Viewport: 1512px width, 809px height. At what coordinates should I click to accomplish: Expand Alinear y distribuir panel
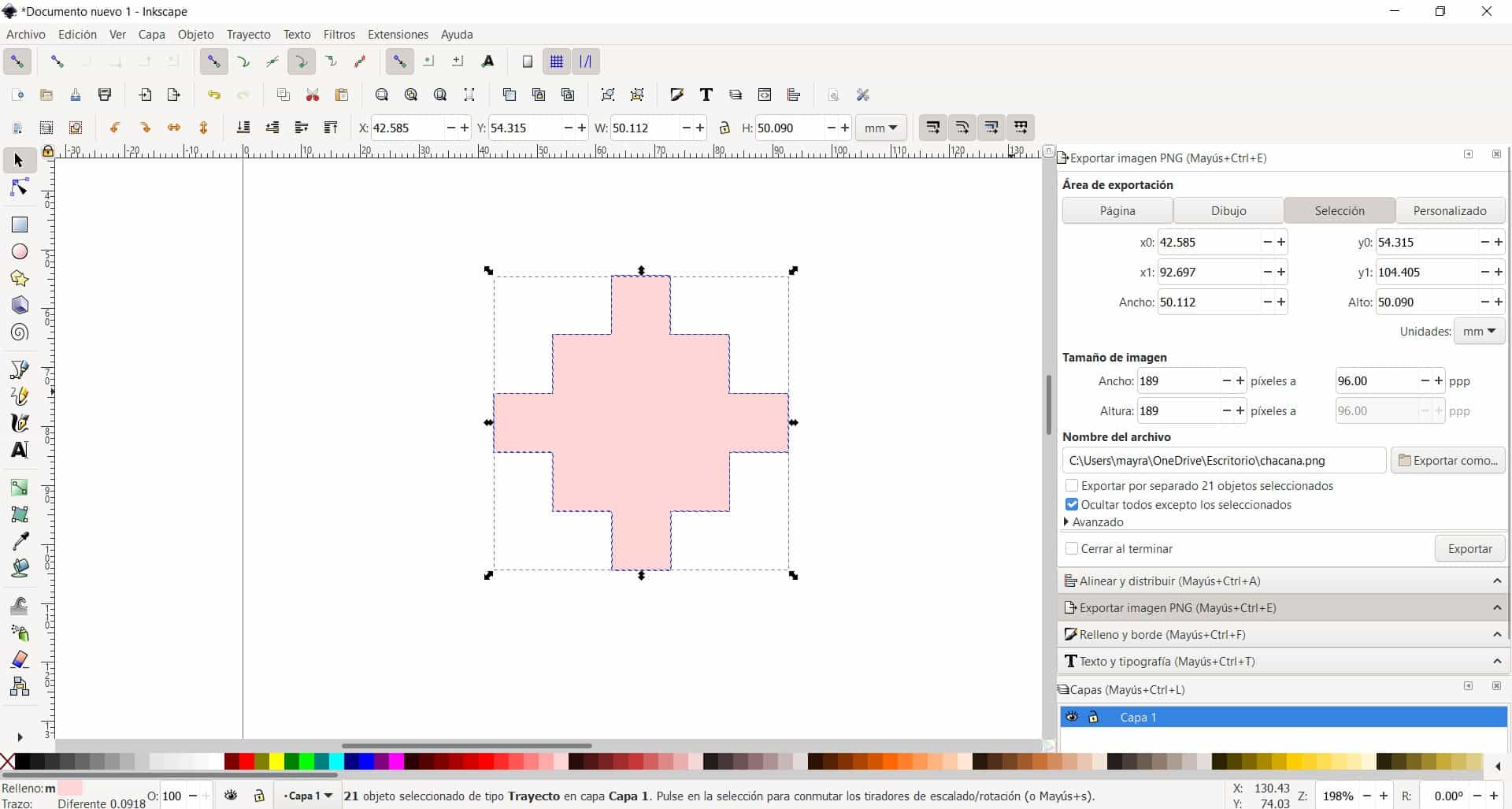click(x=1283, y=581)
